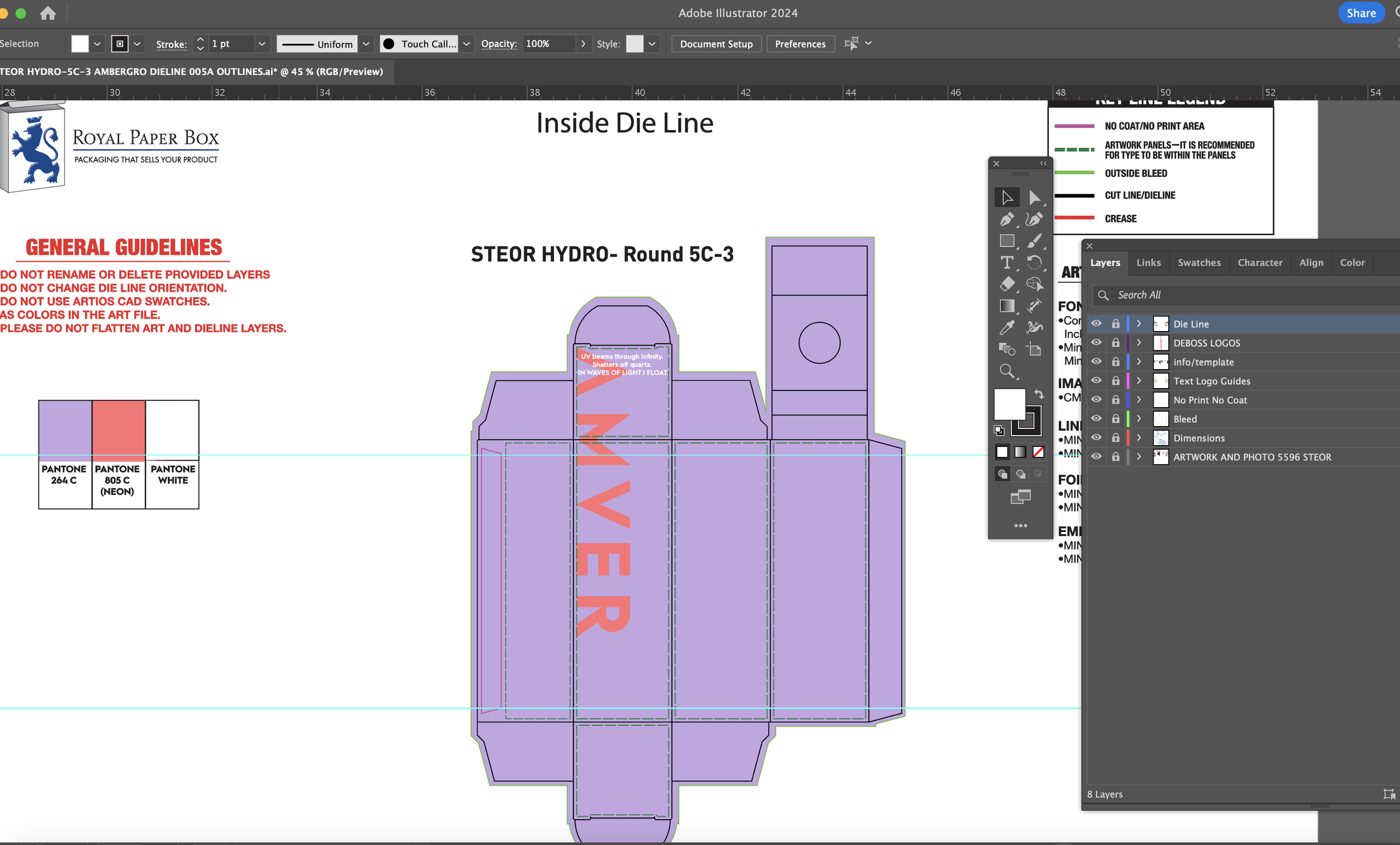Viewport: 1400px width, 845px height.
Task: Toggle visibility of Text Logo Guides layer
Action: tap(1096, 381)
